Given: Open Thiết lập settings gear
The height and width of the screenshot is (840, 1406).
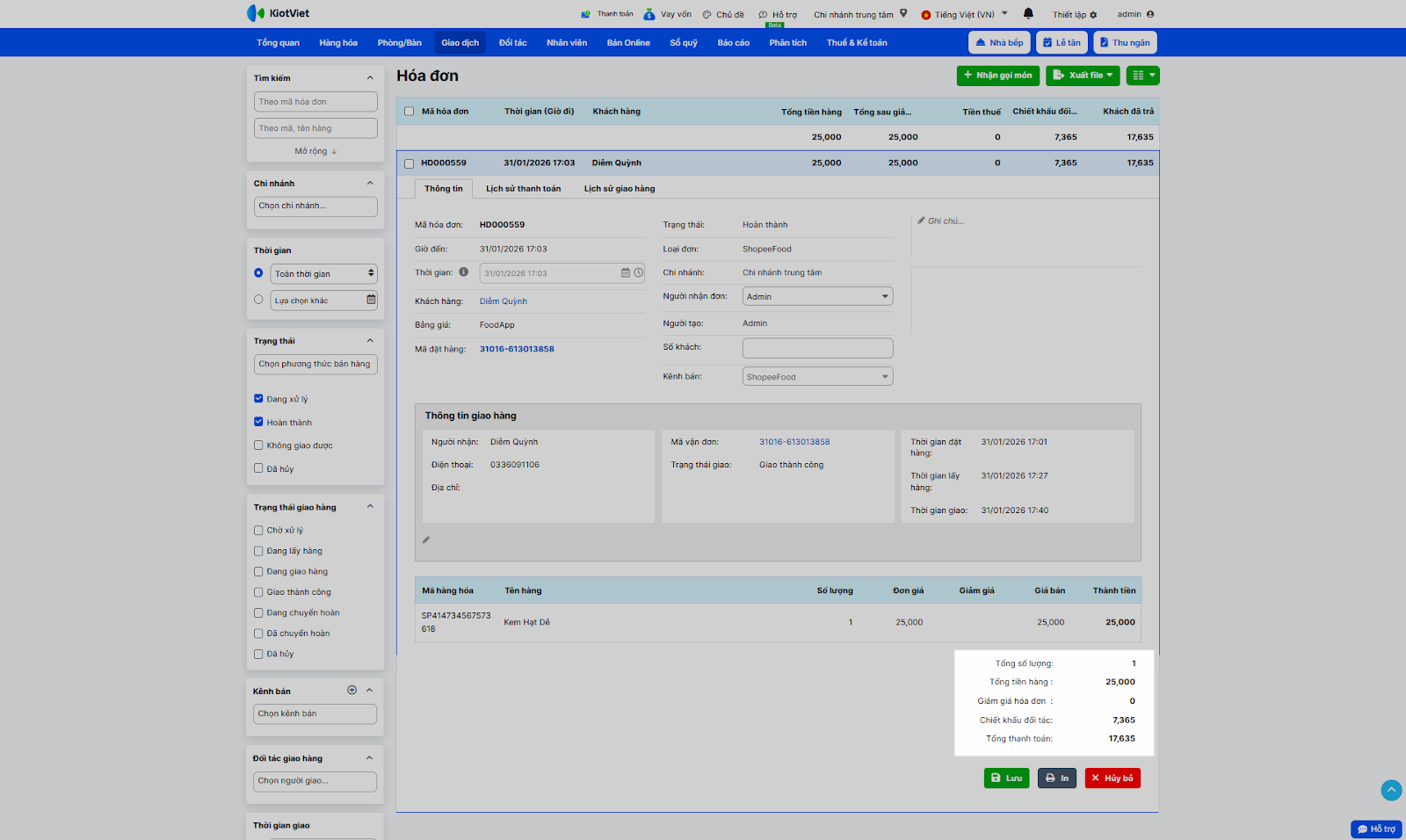Looking at the screenshot, I should 1093,15.
